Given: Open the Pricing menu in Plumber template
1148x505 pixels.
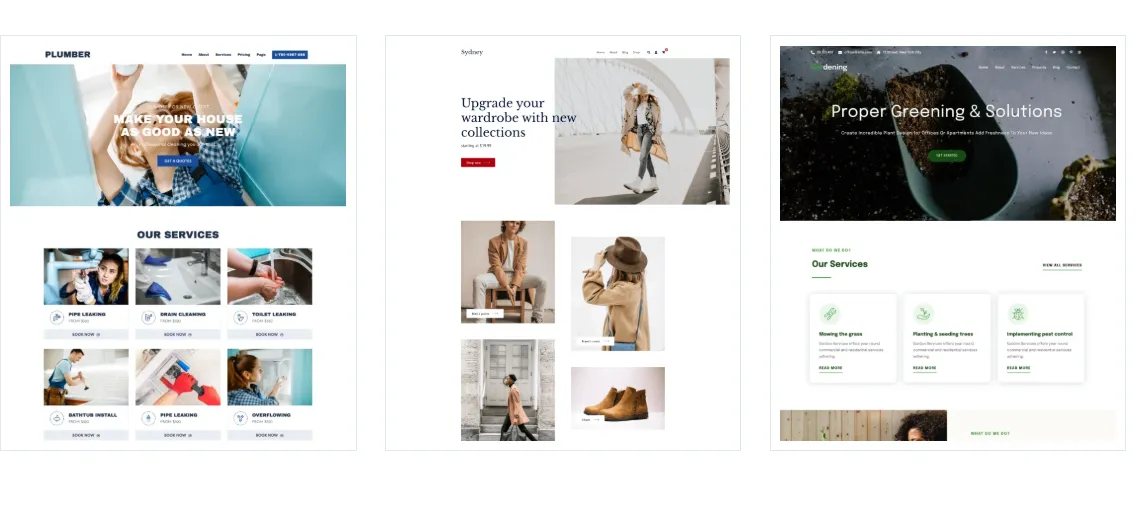Looking at the screenshot, I should pos(243,55).
